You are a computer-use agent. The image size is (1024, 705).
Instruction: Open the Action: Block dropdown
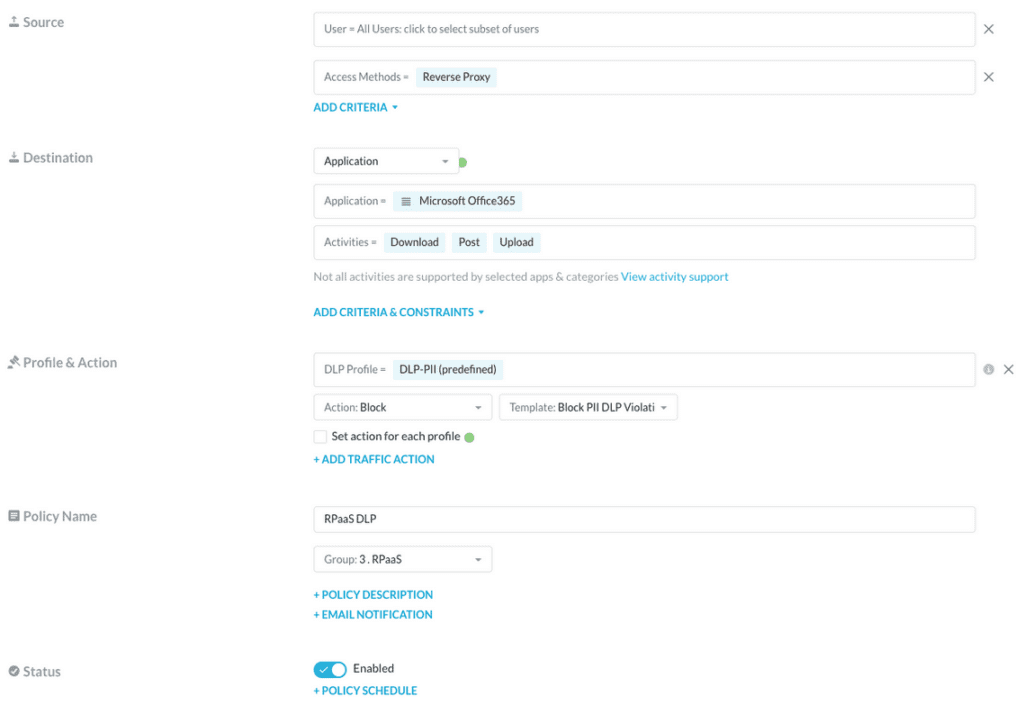(x=403, y=407)
